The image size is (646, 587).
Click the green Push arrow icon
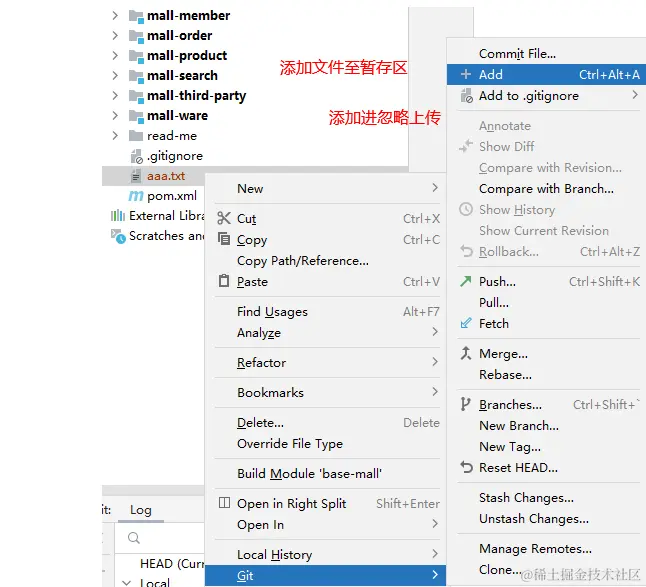466,281
